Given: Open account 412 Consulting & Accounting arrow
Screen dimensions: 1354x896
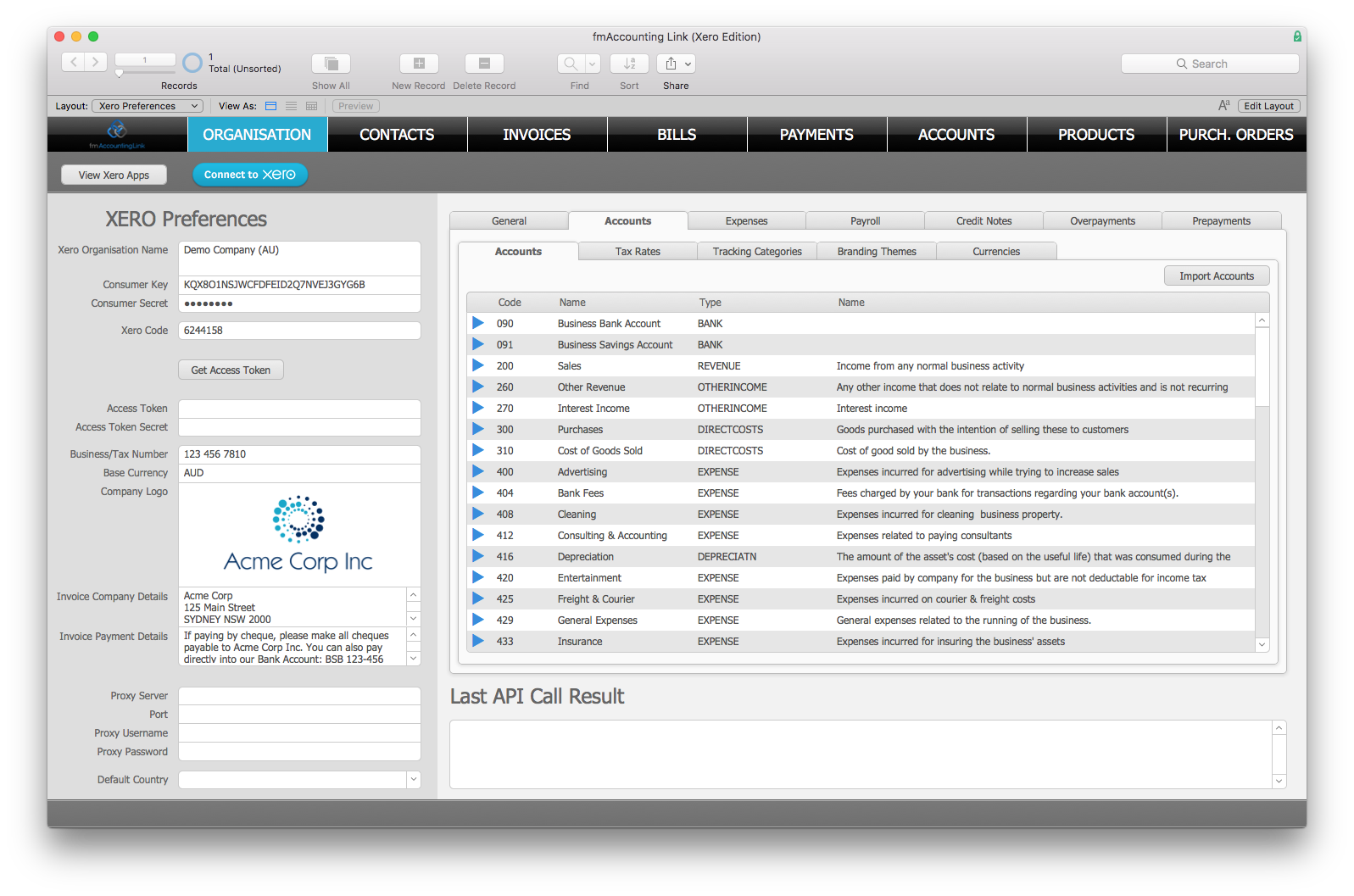Looking at the screenshot, I should pyautogui.click(x=478, y=535).
